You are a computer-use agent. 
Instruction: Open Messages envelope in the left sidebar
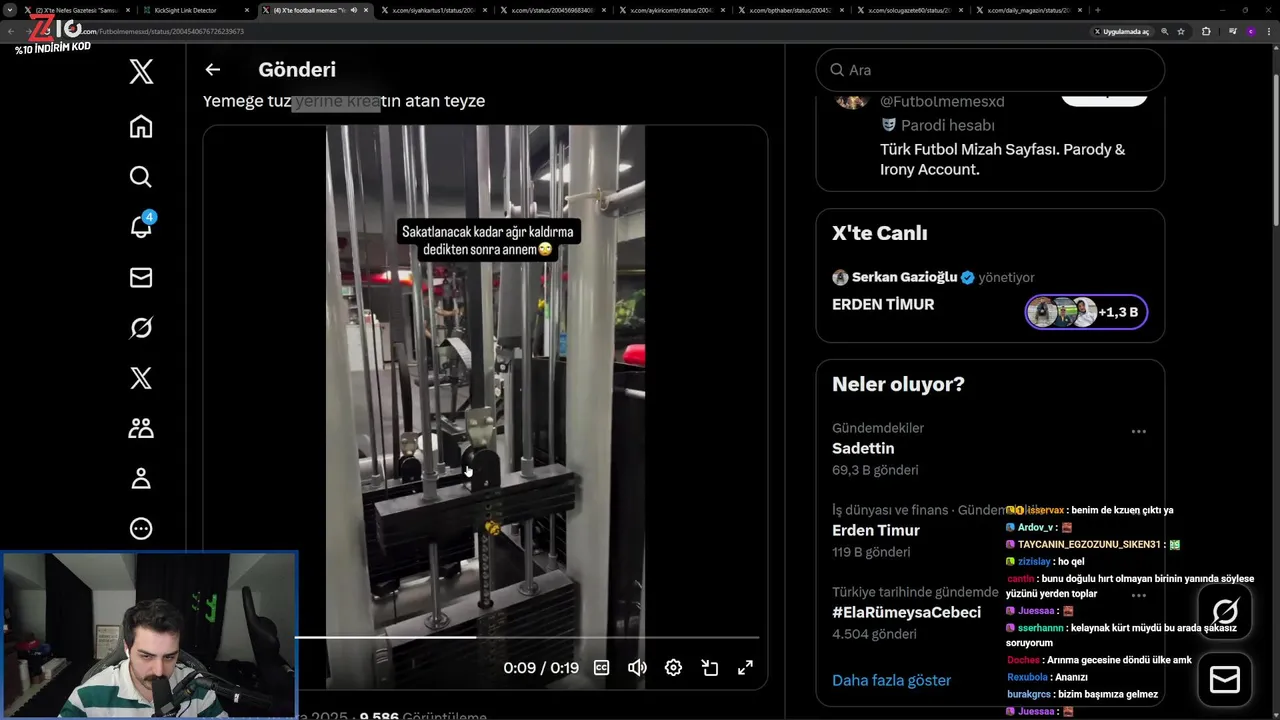coord(141,277)
